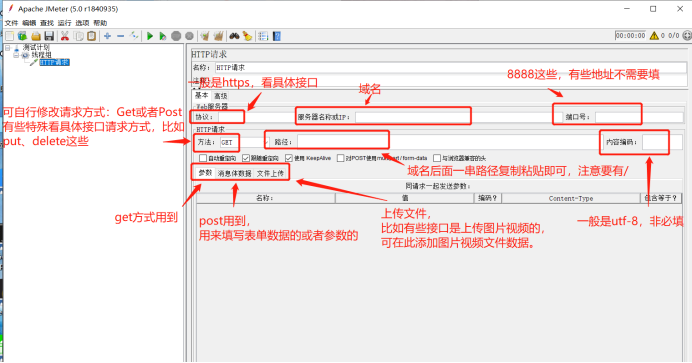Click the New test plan icon
Viewport: 692px width, 363px height.
pyautogui.click(x=10, y=36)
